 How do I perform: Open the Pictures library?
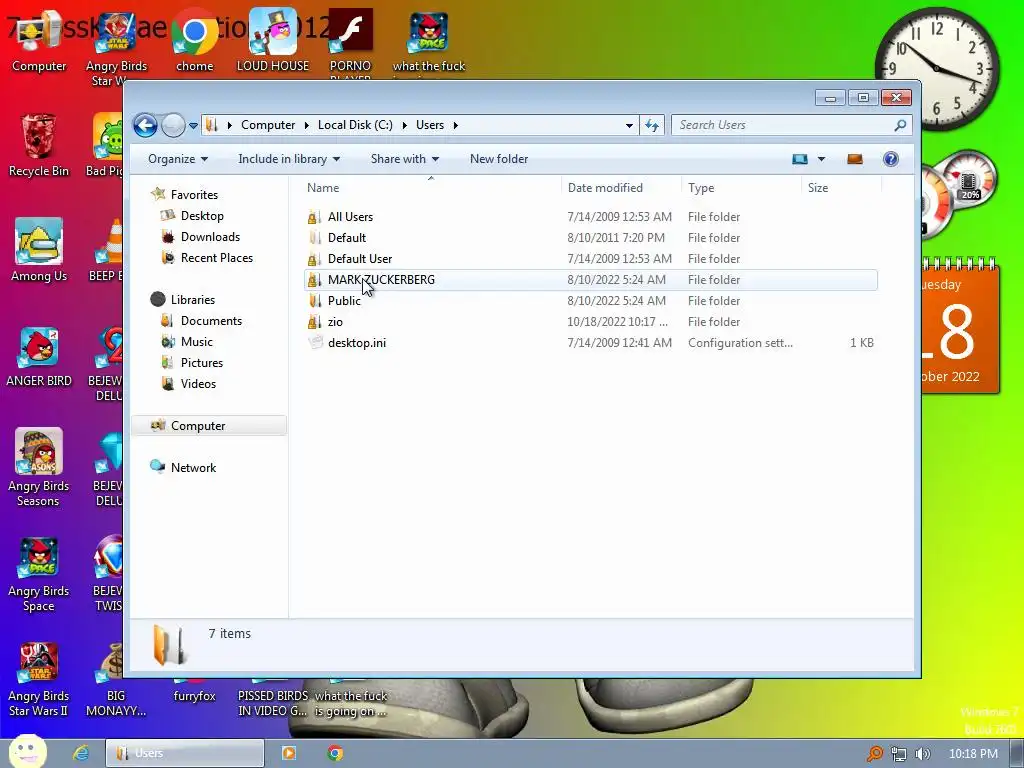point(202,362)
